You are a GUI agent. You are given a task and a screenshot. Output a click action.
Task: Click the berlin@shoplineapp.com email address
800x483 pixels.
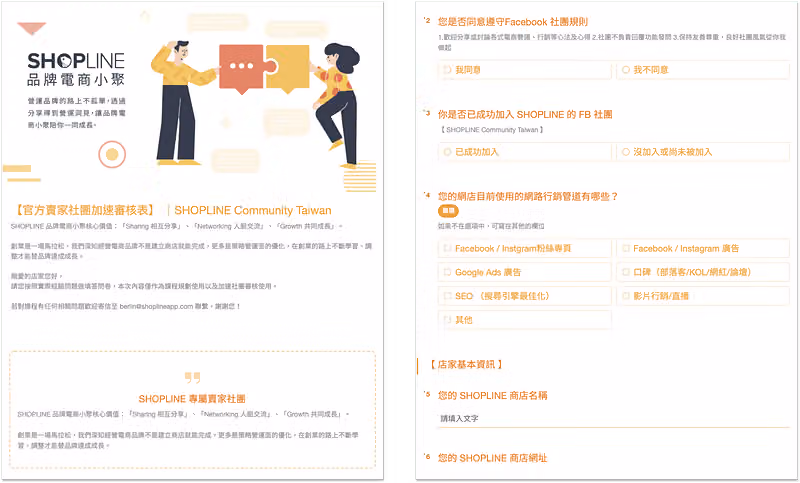[156, 307]
